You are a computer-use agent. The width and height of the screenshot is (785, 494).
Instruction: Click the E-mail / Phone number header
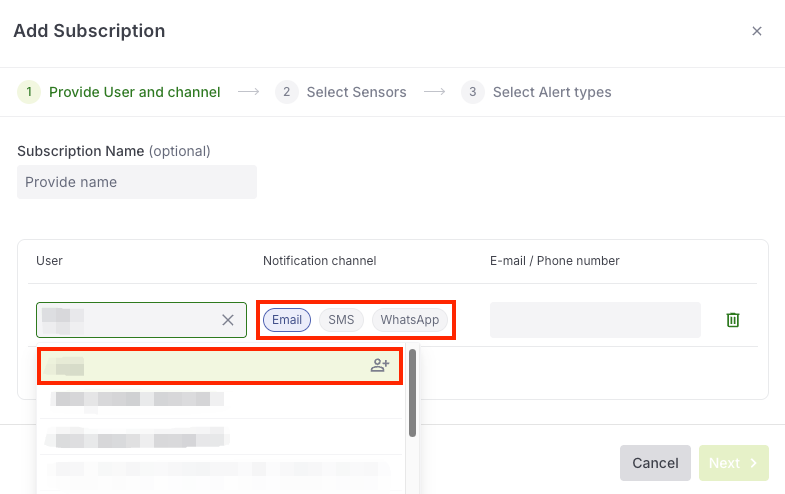click(x=555, y=261)
